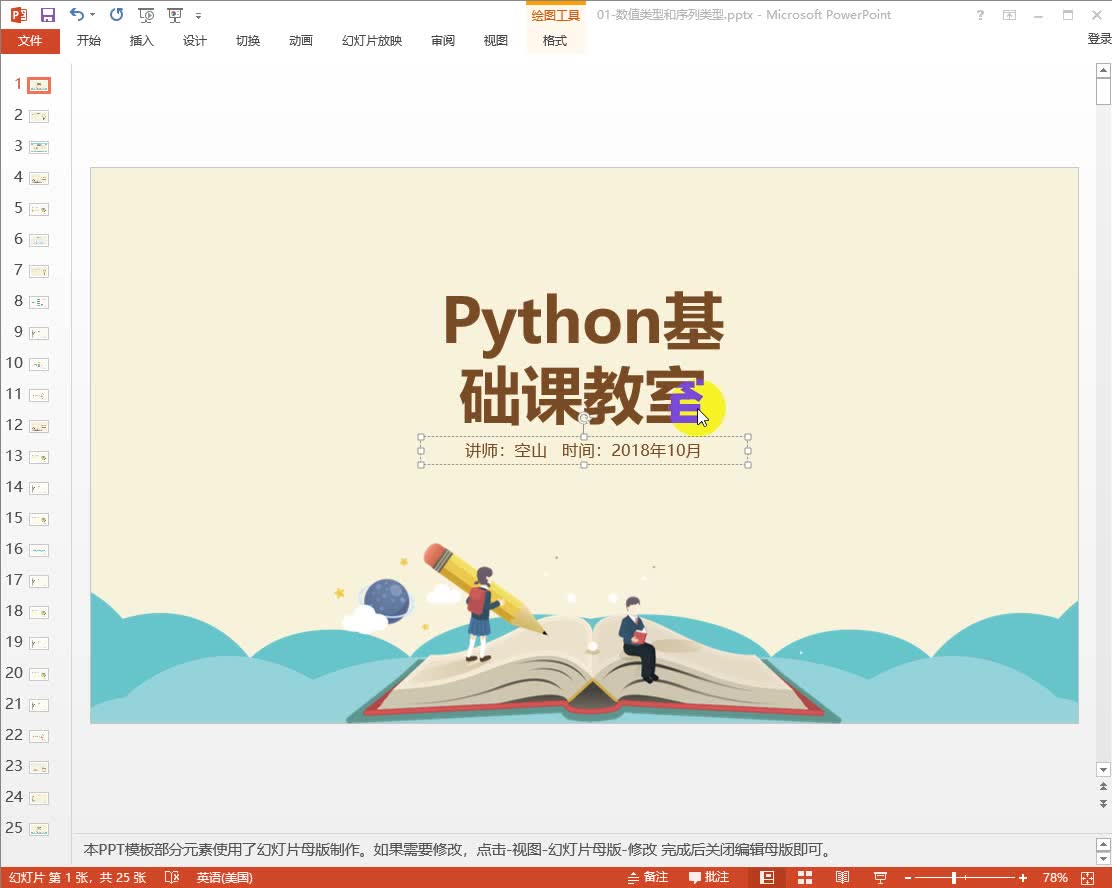The width and height of the screenshot is (1112, 888).
Task: Select the Save icon in Quick Access Toolbar
Action: pos(46,14)
